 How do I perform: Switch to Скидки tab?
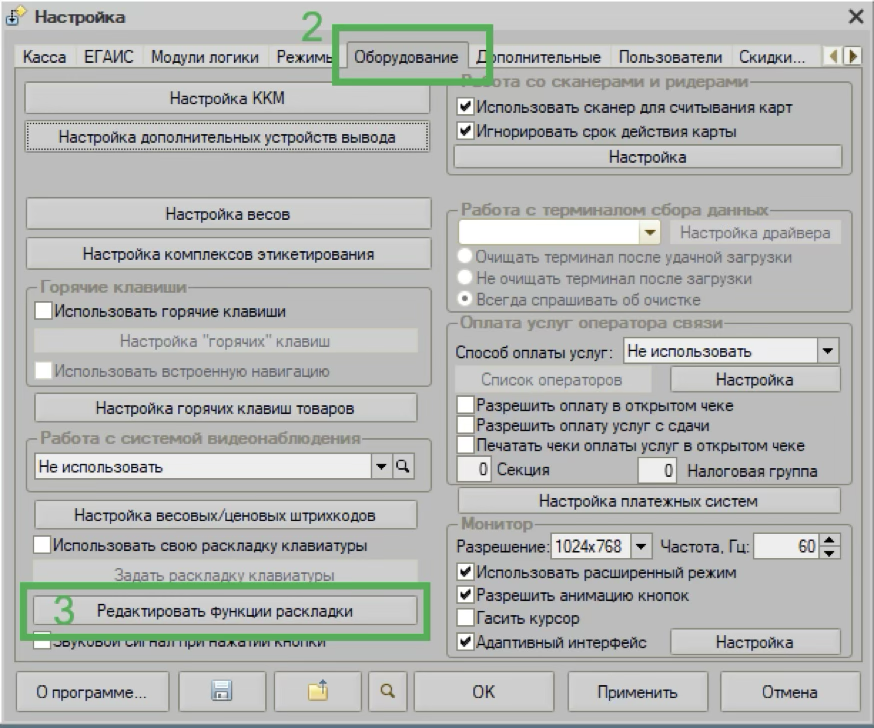pos(772,57)
